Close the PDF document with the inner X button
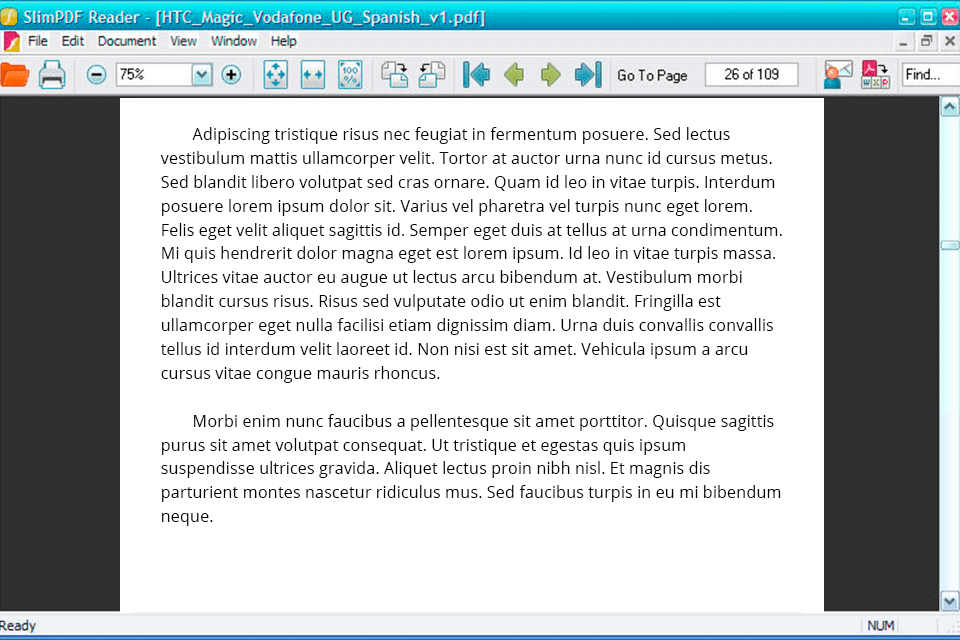The image size is (960, 640). click(950, 42)
